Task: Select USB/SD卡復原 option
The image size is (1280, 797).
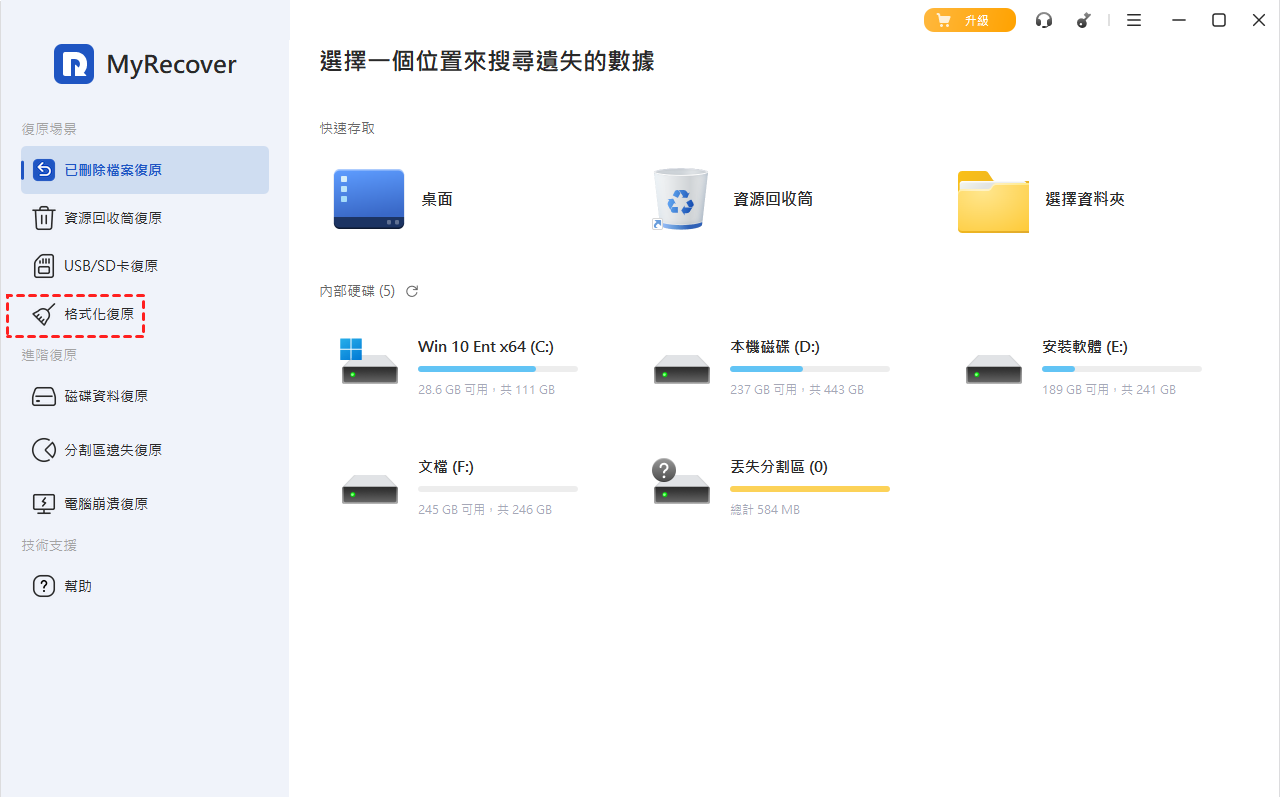Action: pos(110,266)
